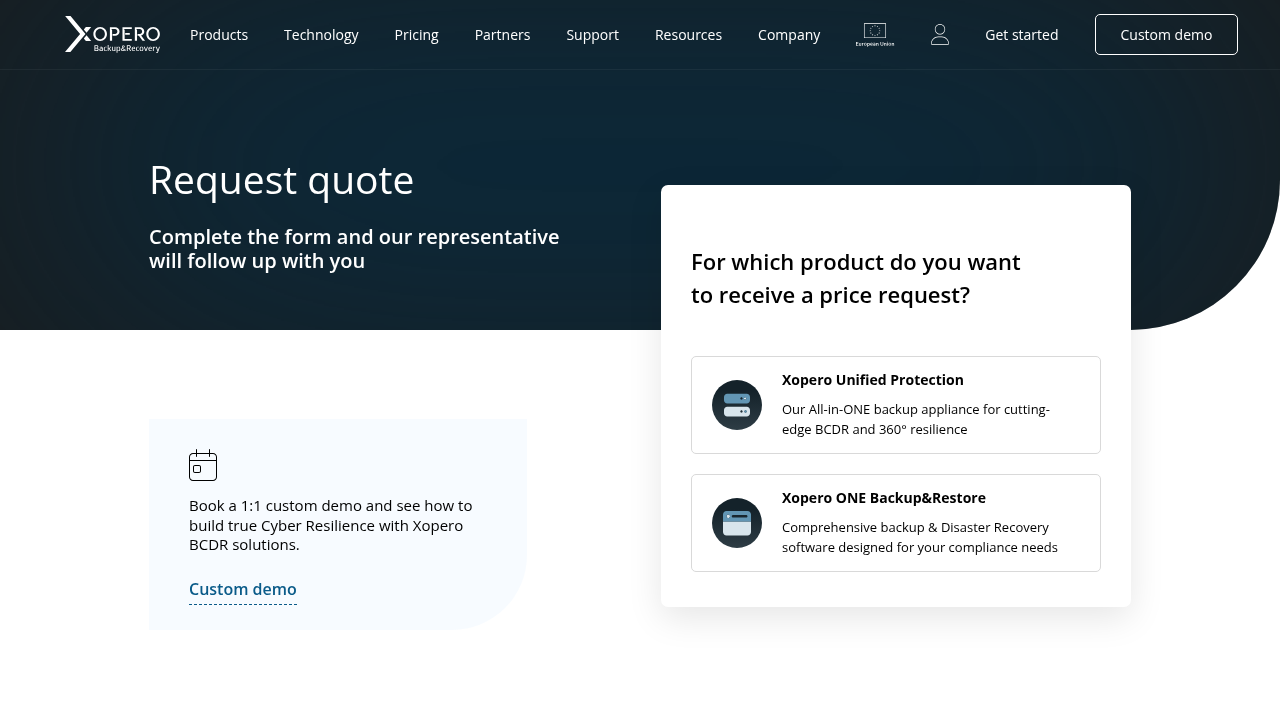Viewport: 1280px width, 720px height.
Task: Click the Comprehensive backup & Disaster Recovery description
Action: [x=919, y=537]
